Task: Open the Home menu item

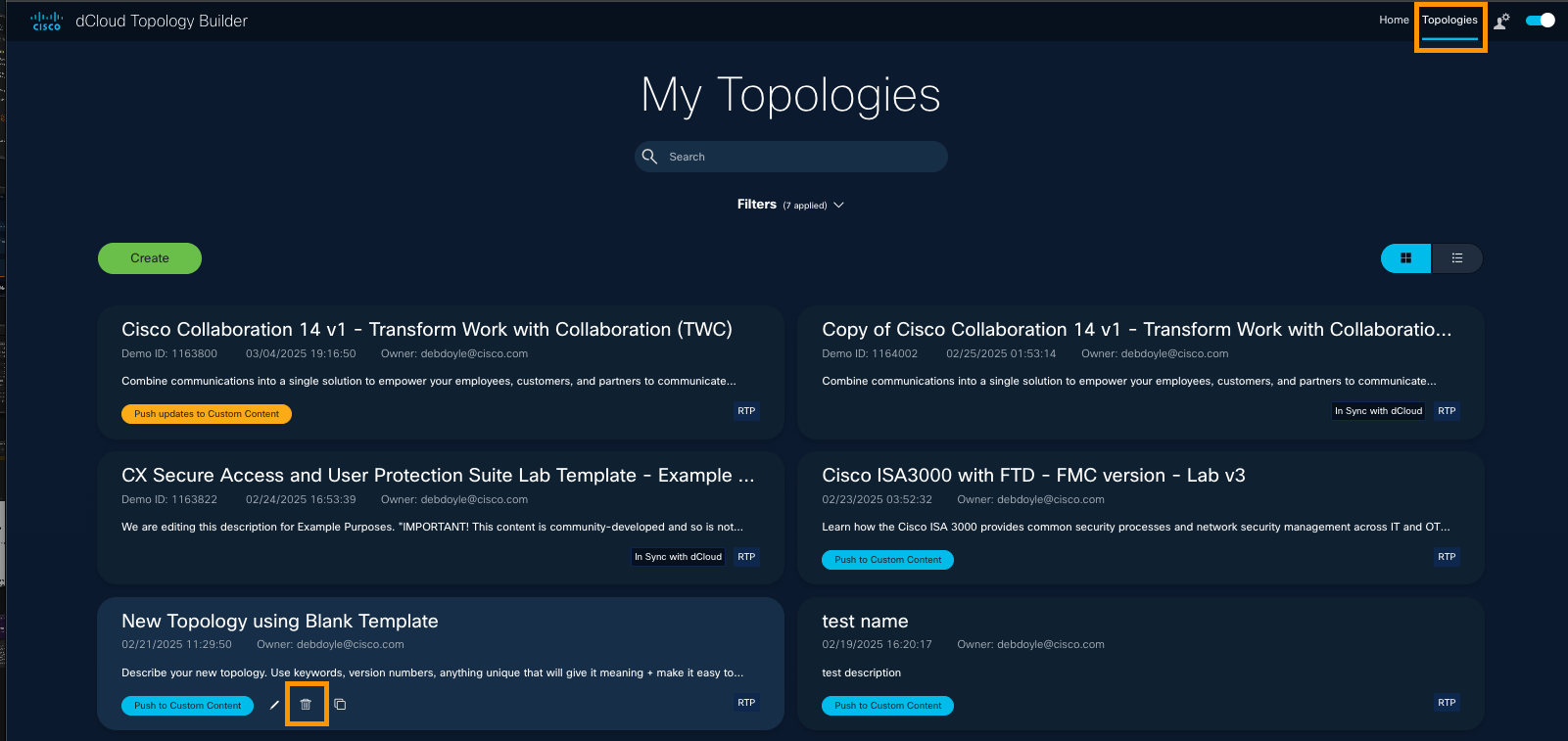Action: tap(1394, 20)
